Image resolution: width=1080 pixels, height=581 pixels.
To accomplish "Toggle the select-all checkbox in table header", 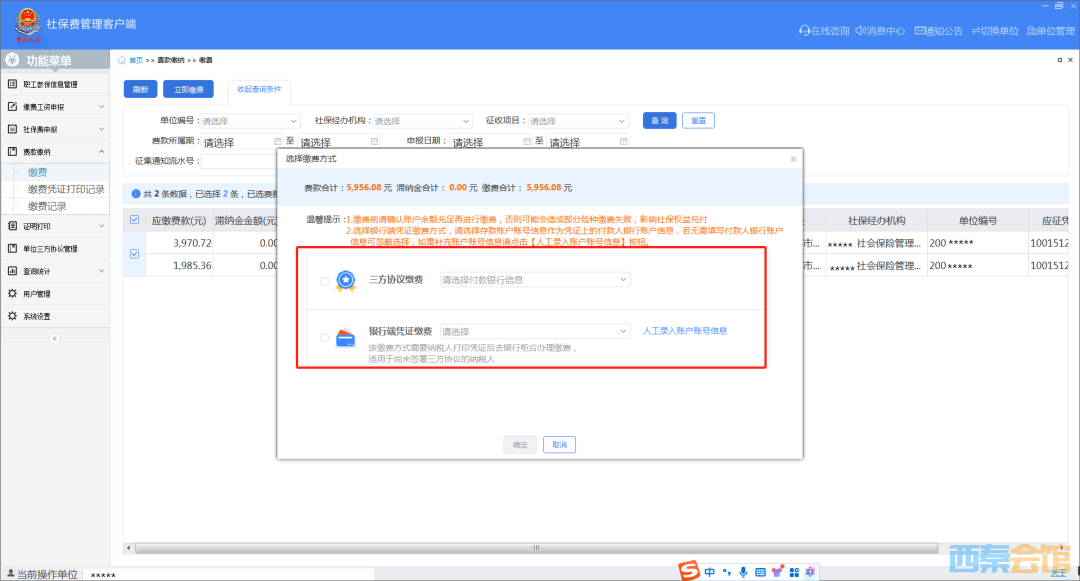I will click(x=134, y=220).
